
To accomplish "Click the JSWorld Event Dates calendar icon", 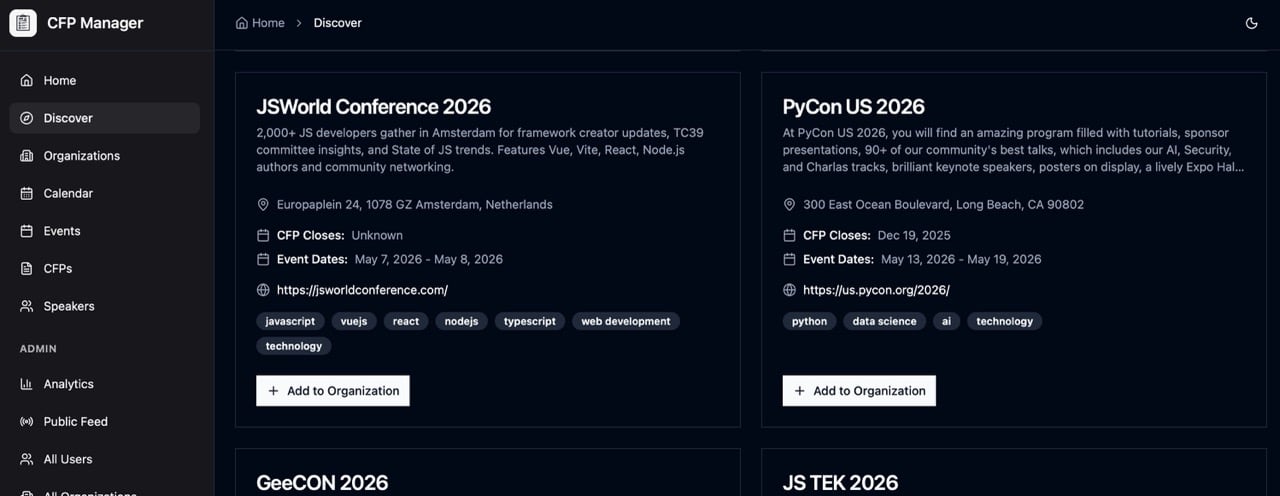I will coord(263,259).
